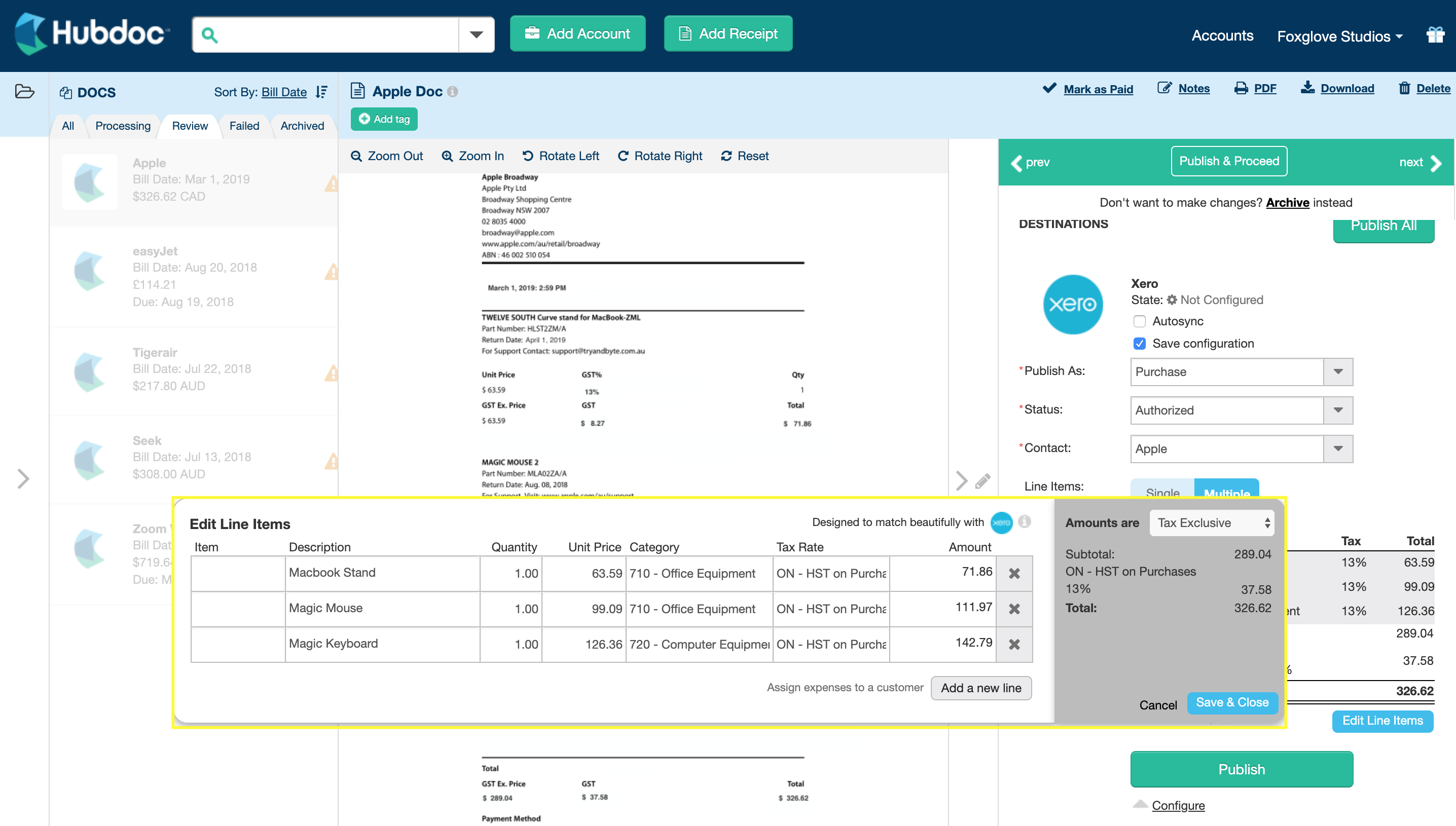Delete the Magic Keyboard line
The image size is (1456, 826).
pyautogui.click(x=1014, y=645)
